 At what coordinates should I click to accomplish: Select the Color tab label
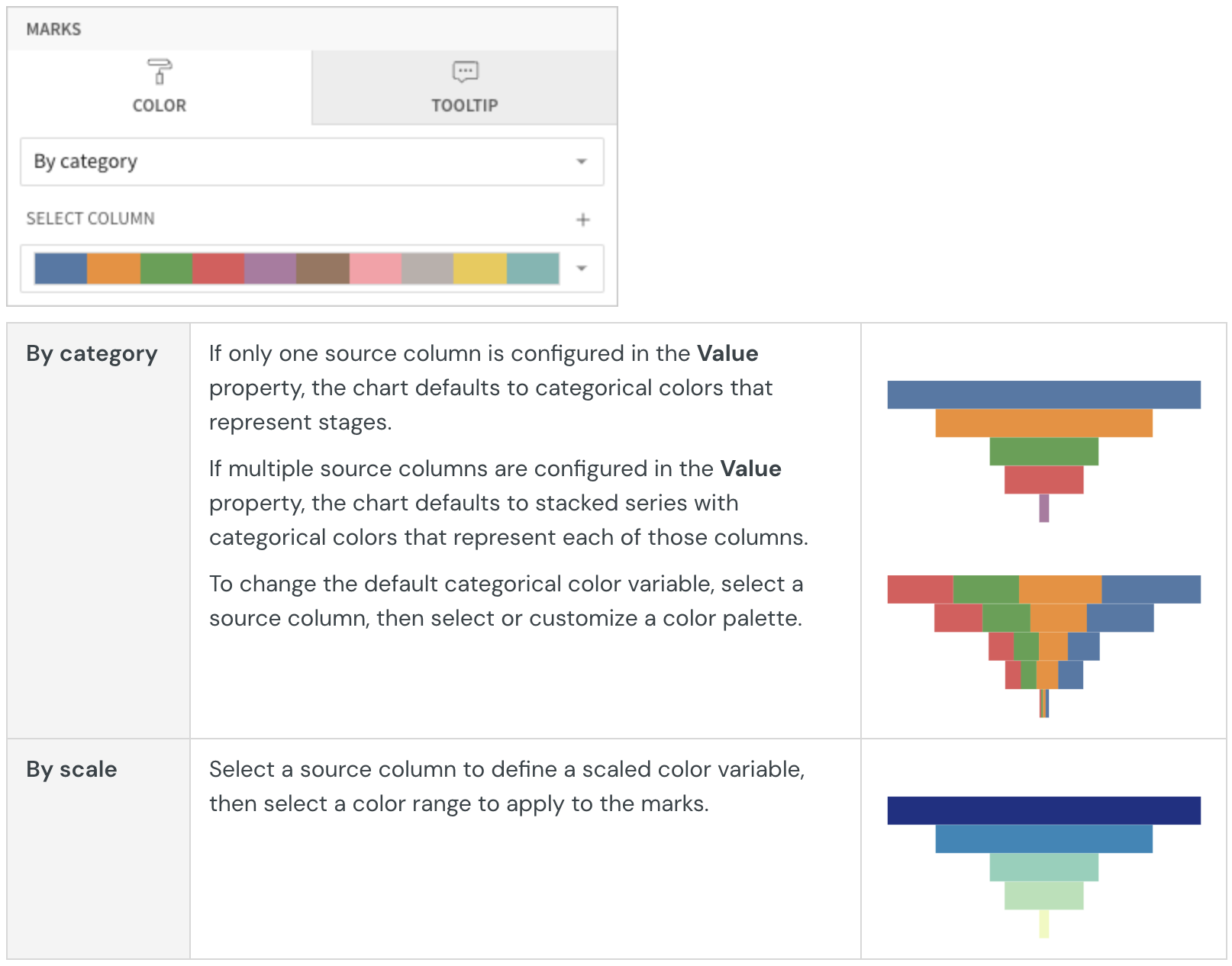pos(159,105)
